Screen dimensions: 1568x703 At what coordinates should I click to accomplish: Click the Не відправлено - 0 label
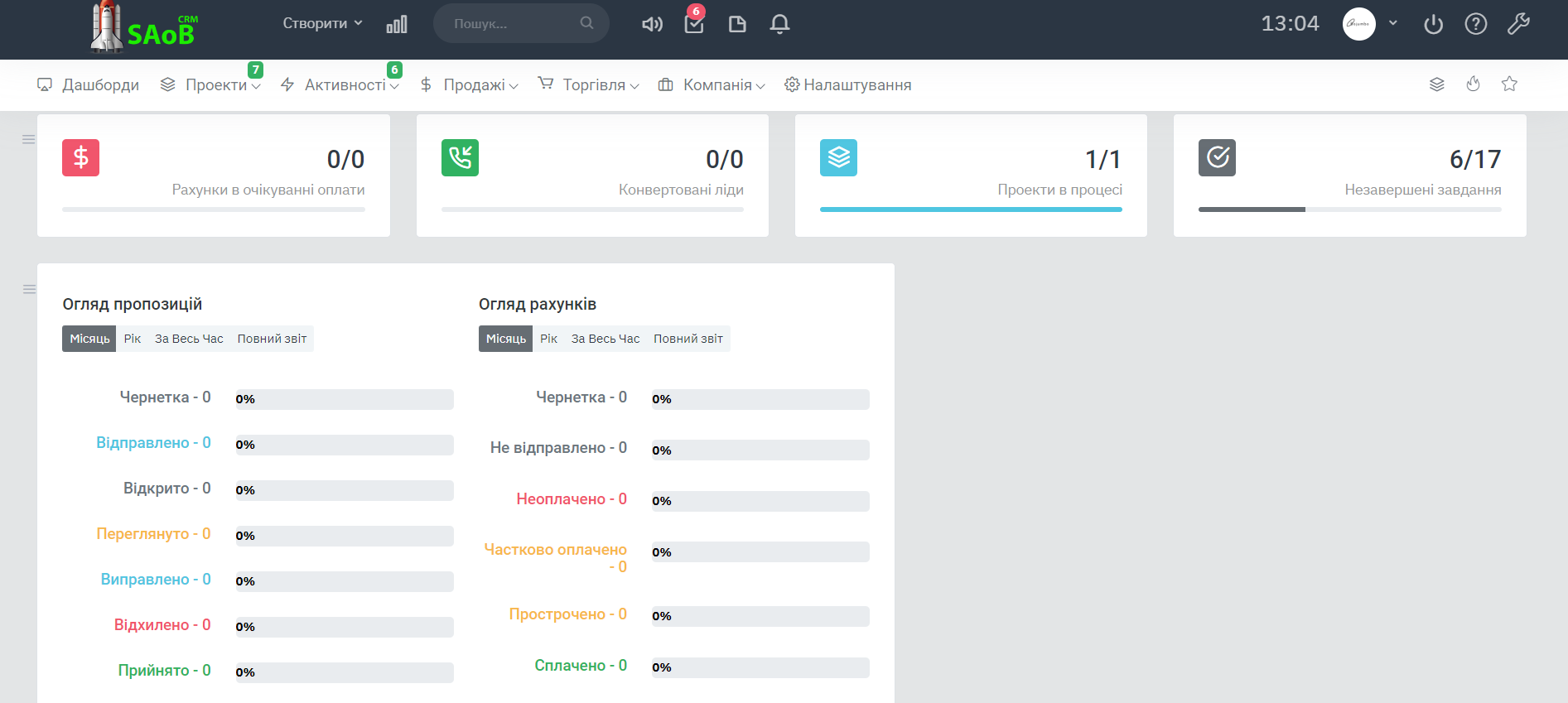pos(558,448)
